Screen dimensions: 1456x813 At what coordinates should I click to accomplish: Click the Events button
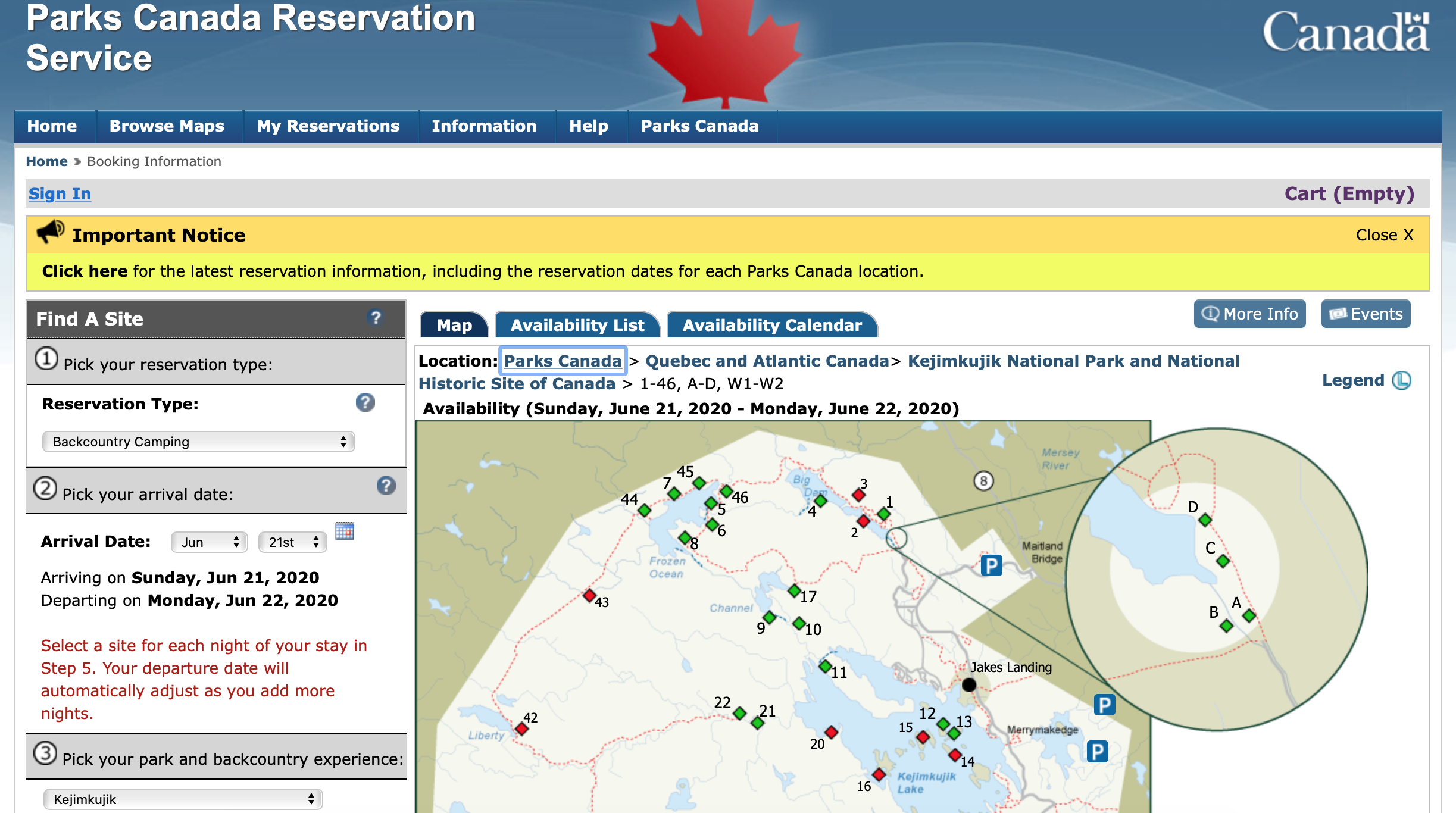(1366, 314)
